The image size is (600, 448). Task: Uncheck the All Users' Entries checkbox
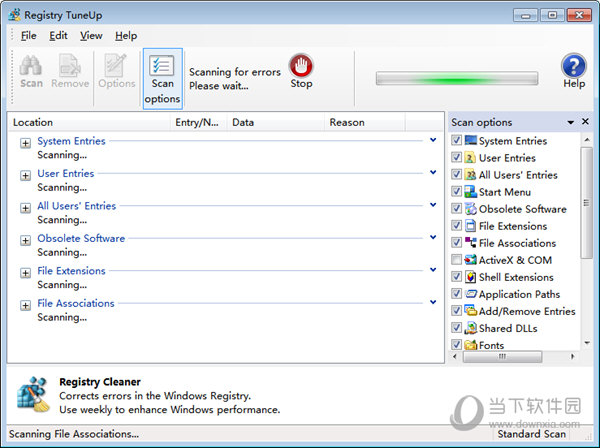tap(456, 174)
